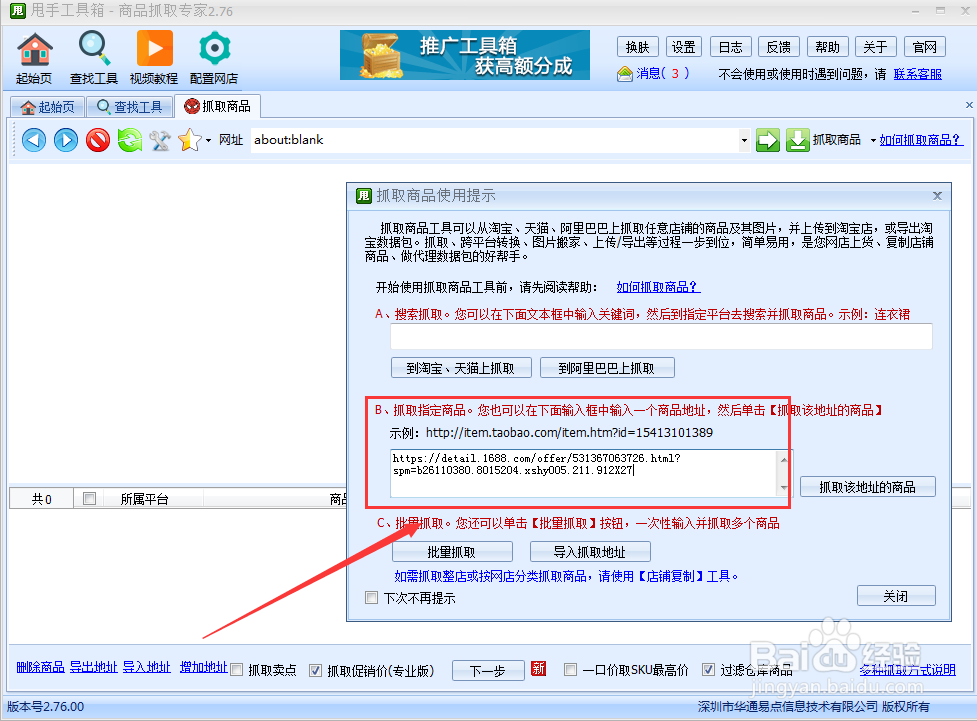Open the 官网 button
This screenshot has height=721, width=977.
coord(925,47)
